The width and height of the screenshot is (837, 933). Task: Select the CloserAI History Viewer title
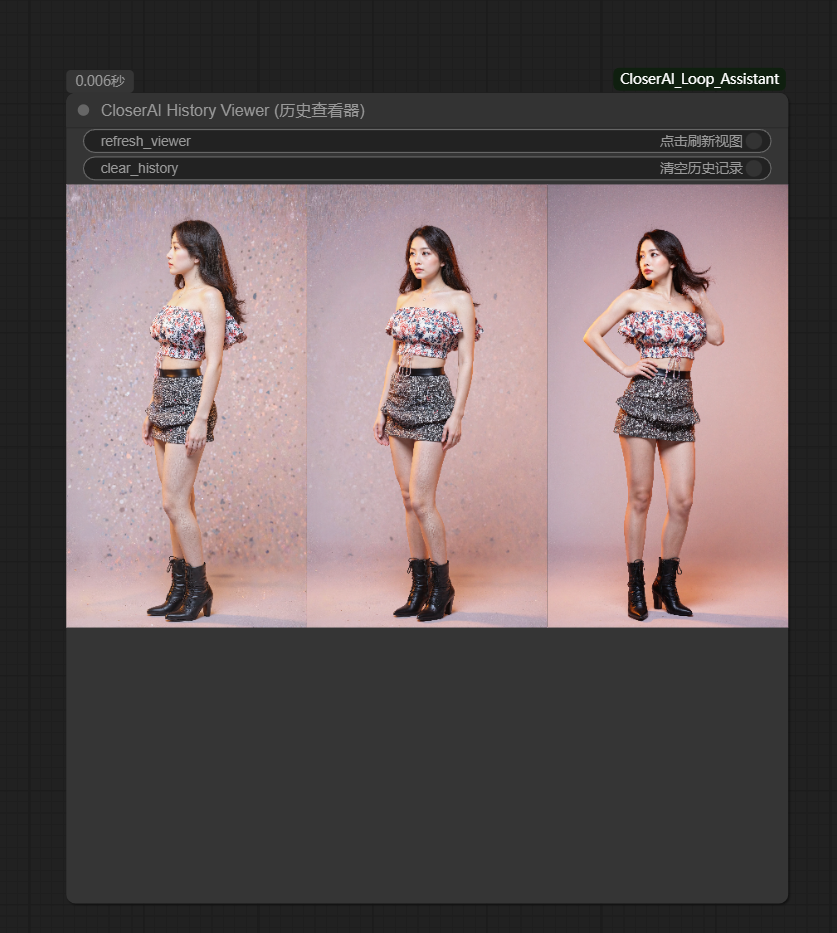[x=233, y=111]
